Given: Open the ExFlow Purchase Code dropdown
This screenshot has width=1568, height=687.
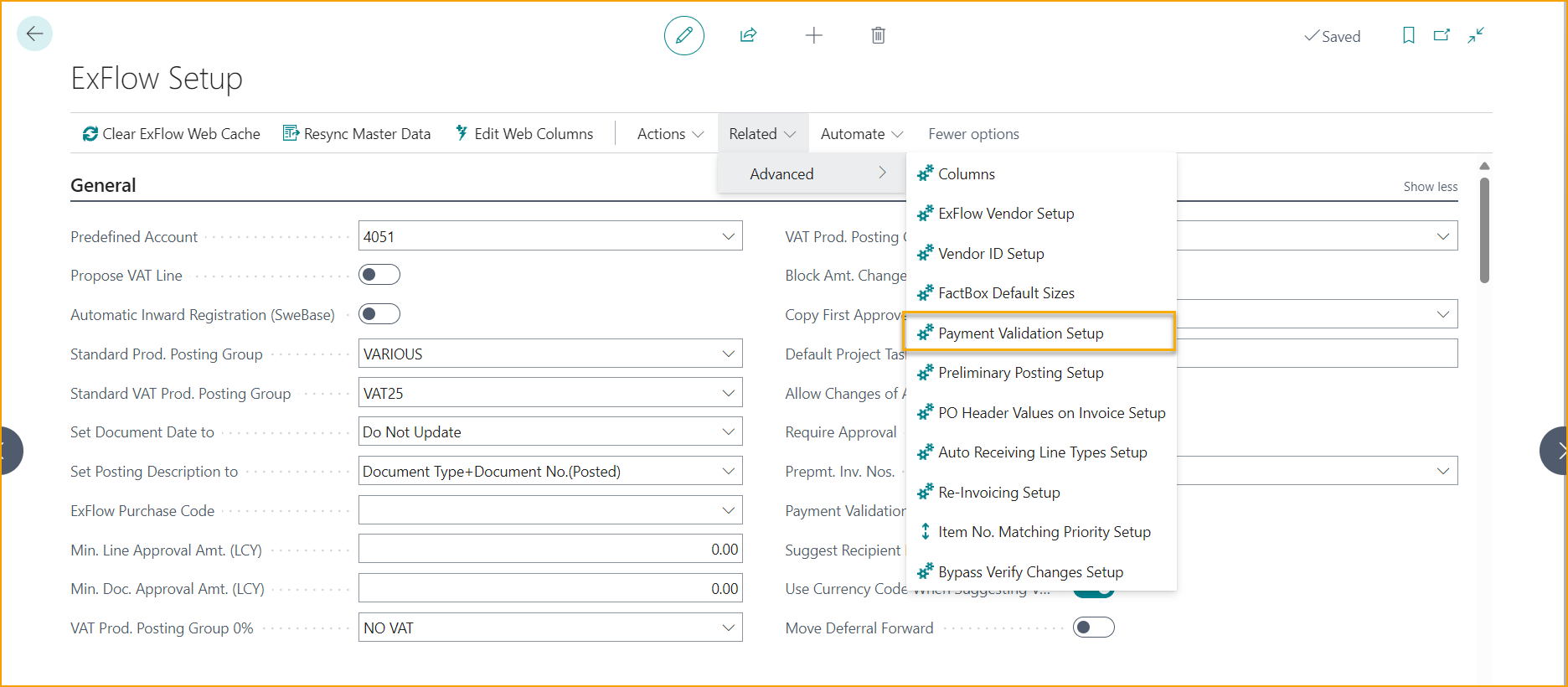Looking at the screenshot, I should 728,510.
